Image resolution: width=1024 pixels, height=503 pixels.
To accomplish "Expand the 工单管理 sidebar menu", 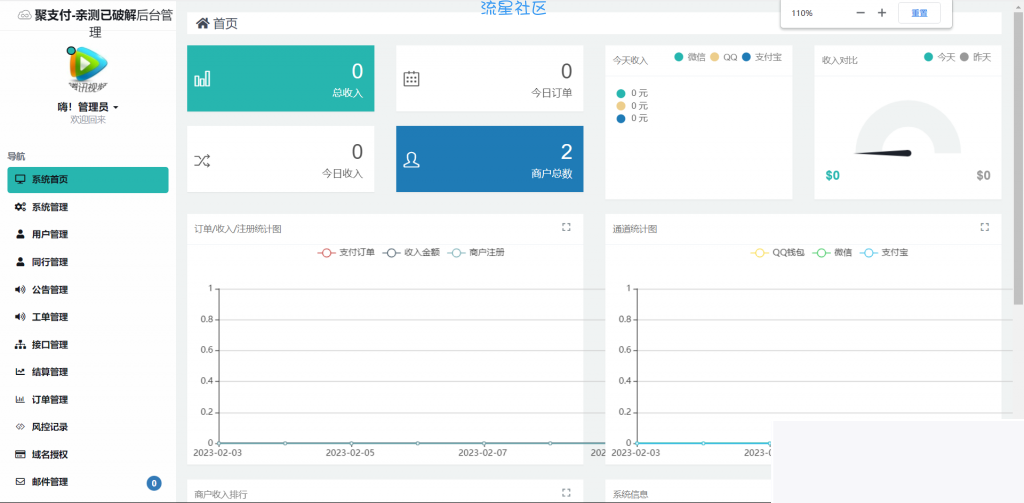I will (50, 317).
